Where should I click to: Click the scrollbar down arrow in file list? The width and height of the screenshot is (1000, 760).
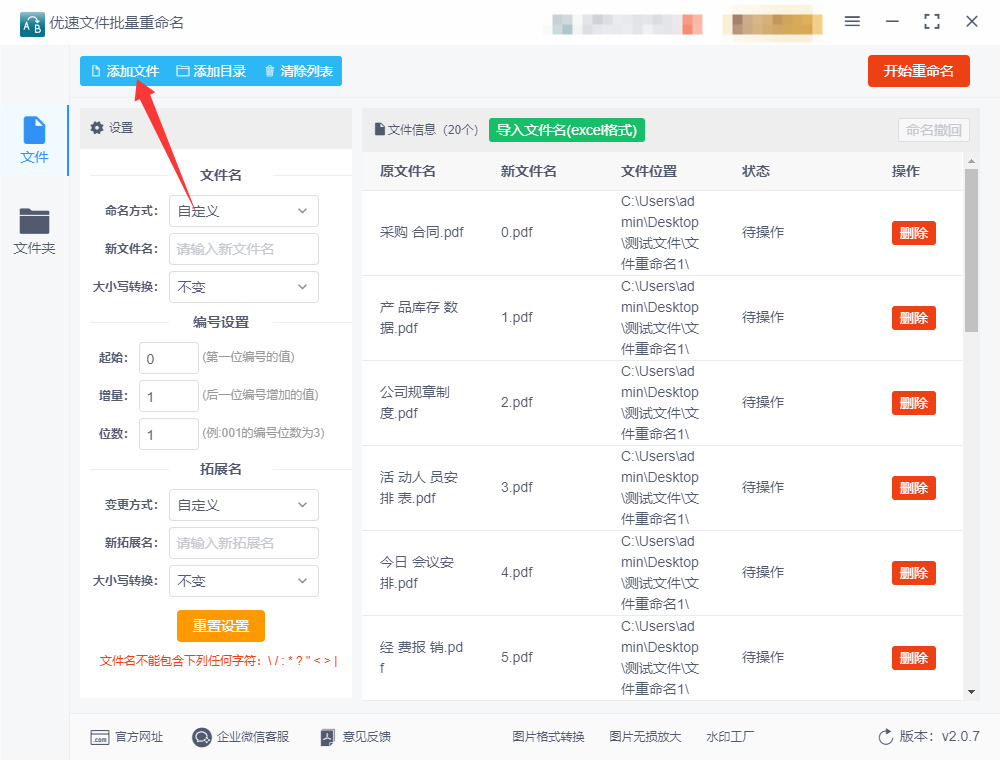pos(971,692)
